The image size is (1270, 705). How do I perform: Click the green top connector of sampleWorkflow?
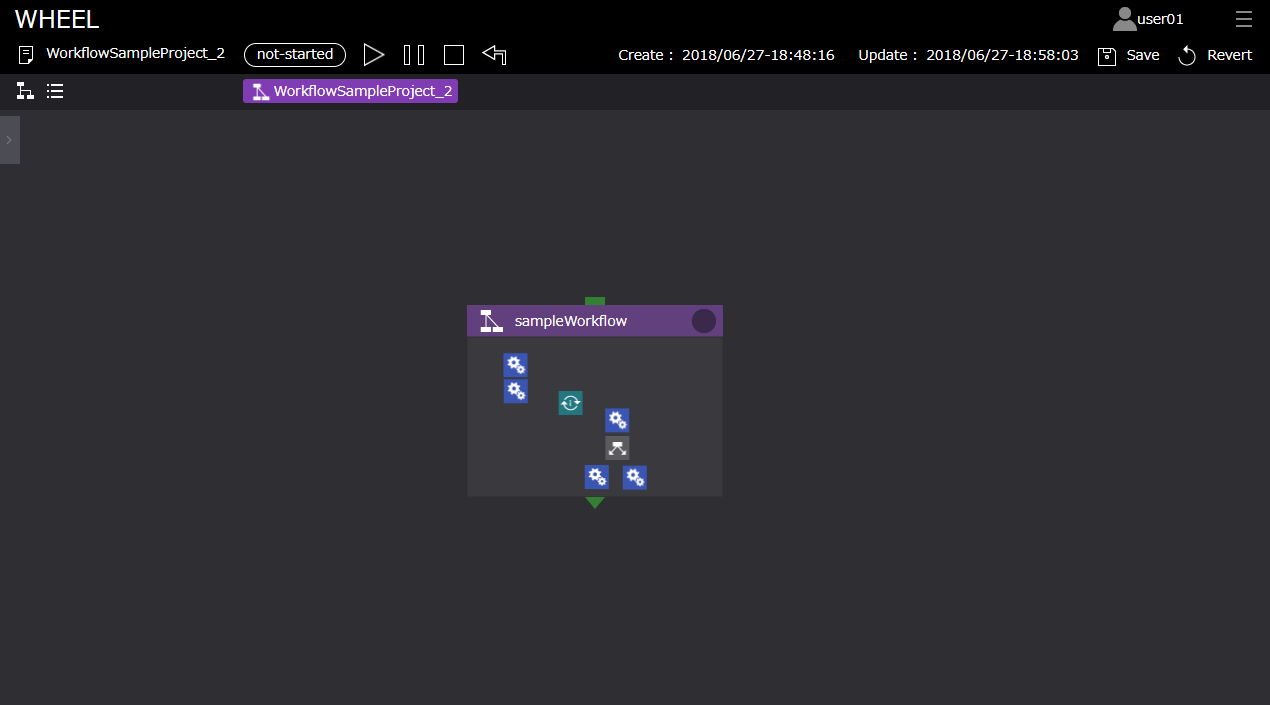pos(595,301)
